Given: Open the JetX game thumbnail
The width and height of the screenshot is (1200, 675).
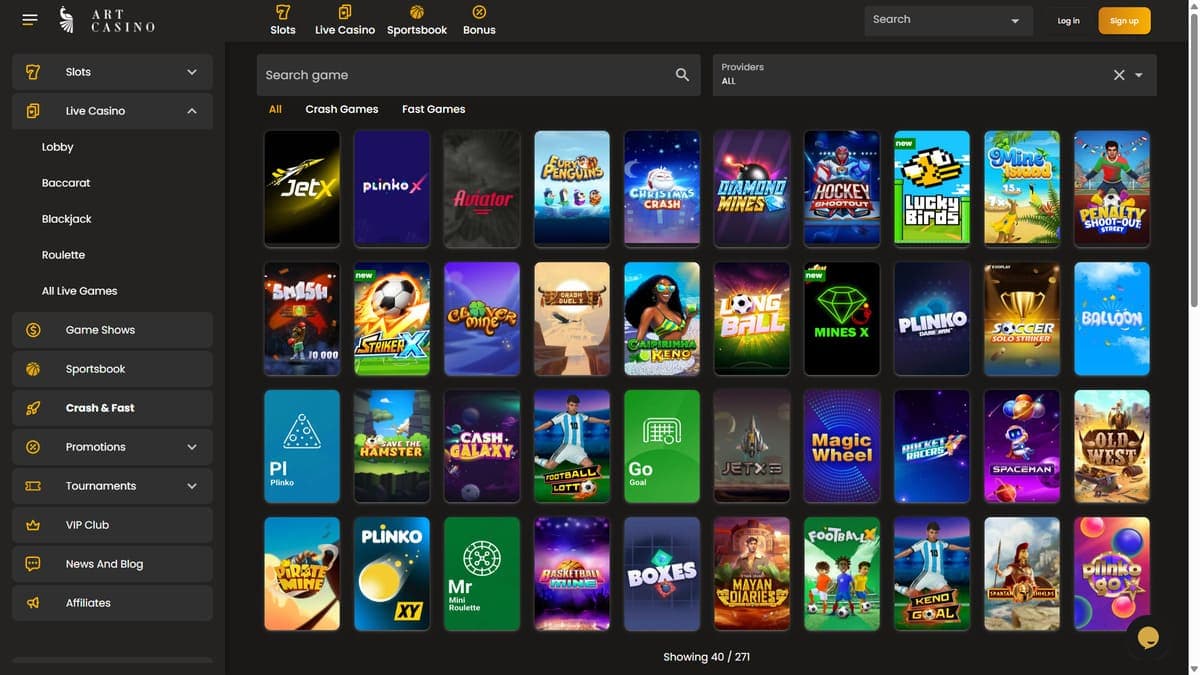Looking at the screenshot, I should pos(302,188).
